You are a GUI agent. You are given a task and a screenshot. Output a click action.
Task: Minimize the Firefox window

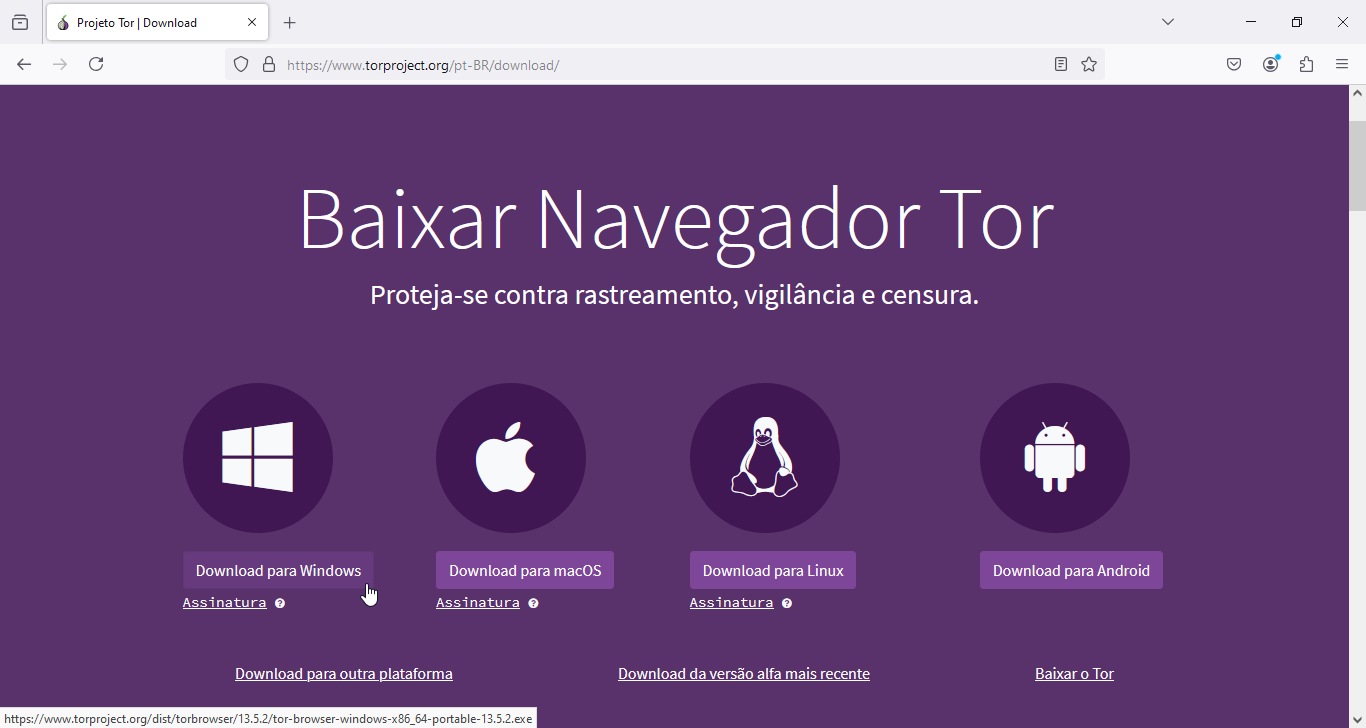(x=1251, y=22)
